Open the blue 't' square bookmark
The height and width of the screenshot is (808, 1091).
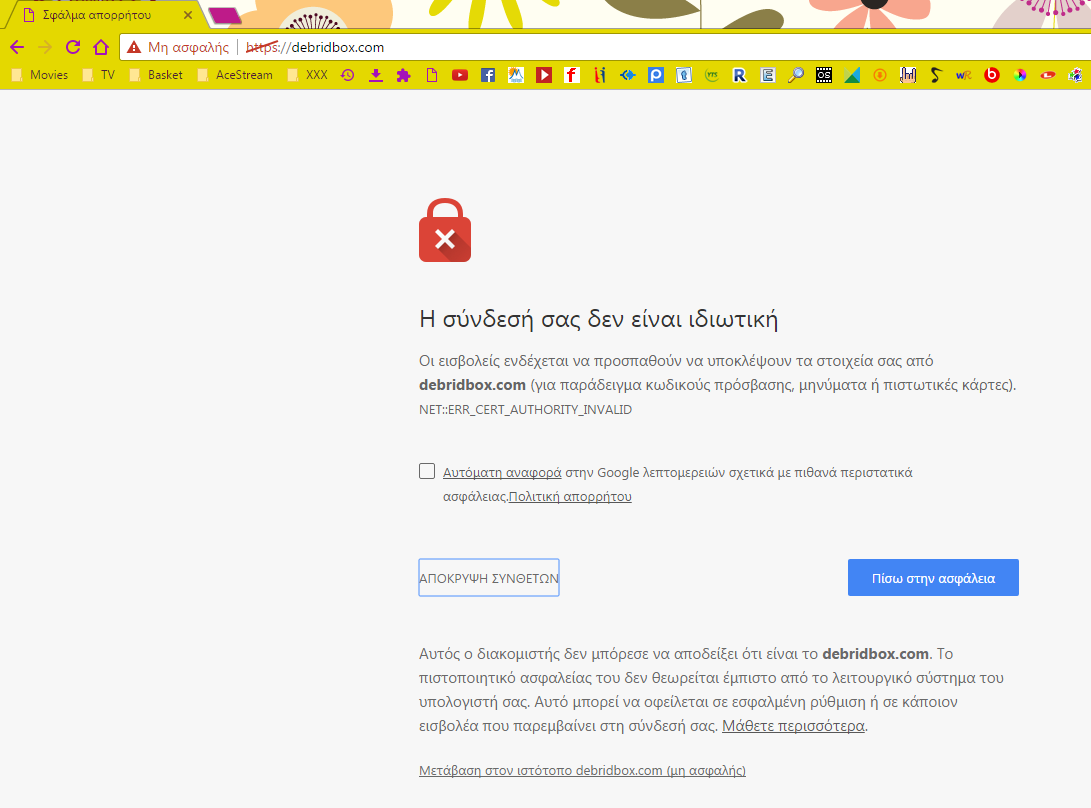tap(684, 75)
